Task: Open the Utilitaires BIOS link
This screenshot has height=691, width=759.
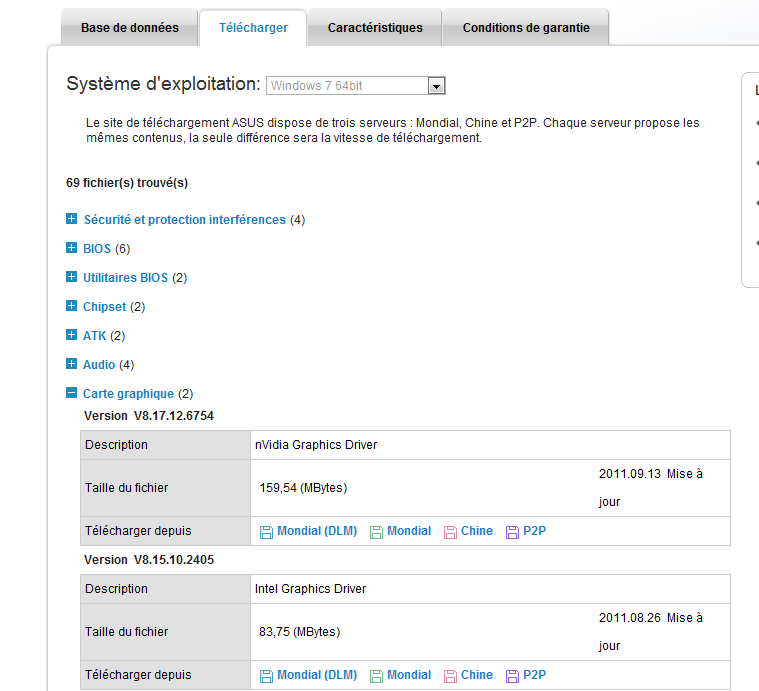Action: click(x=125, y=278)
